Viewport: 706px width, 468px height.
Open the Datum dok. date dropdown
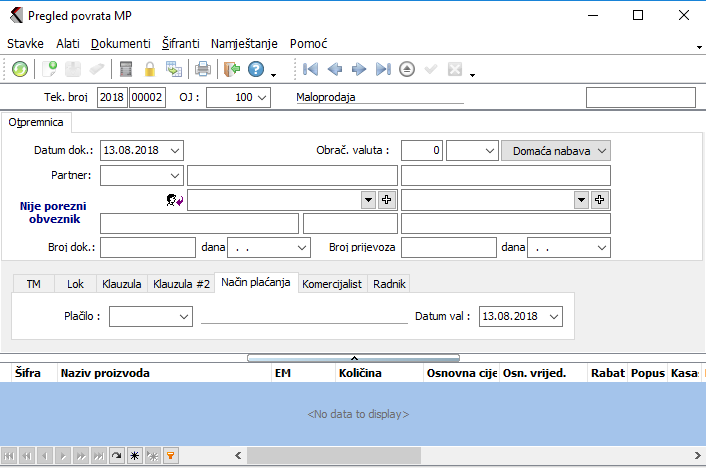[x=176, y=150]
